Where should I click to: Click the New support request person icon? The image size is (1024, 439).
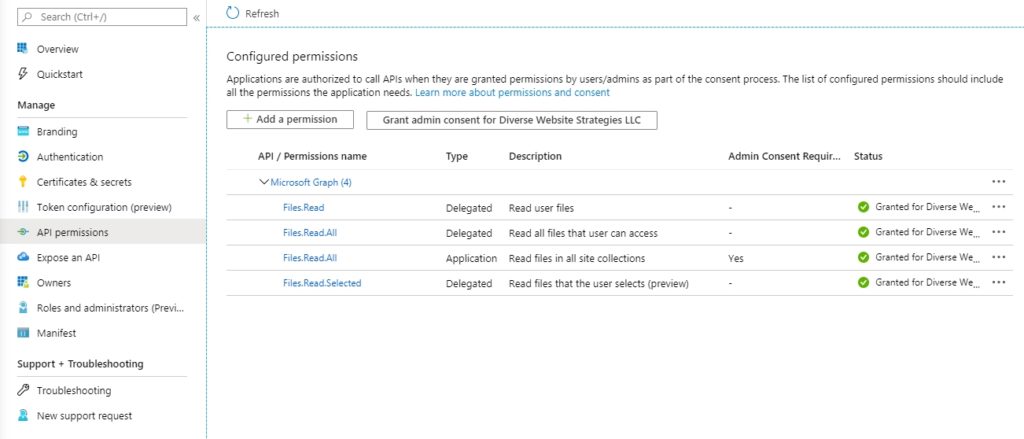point(23,415)
